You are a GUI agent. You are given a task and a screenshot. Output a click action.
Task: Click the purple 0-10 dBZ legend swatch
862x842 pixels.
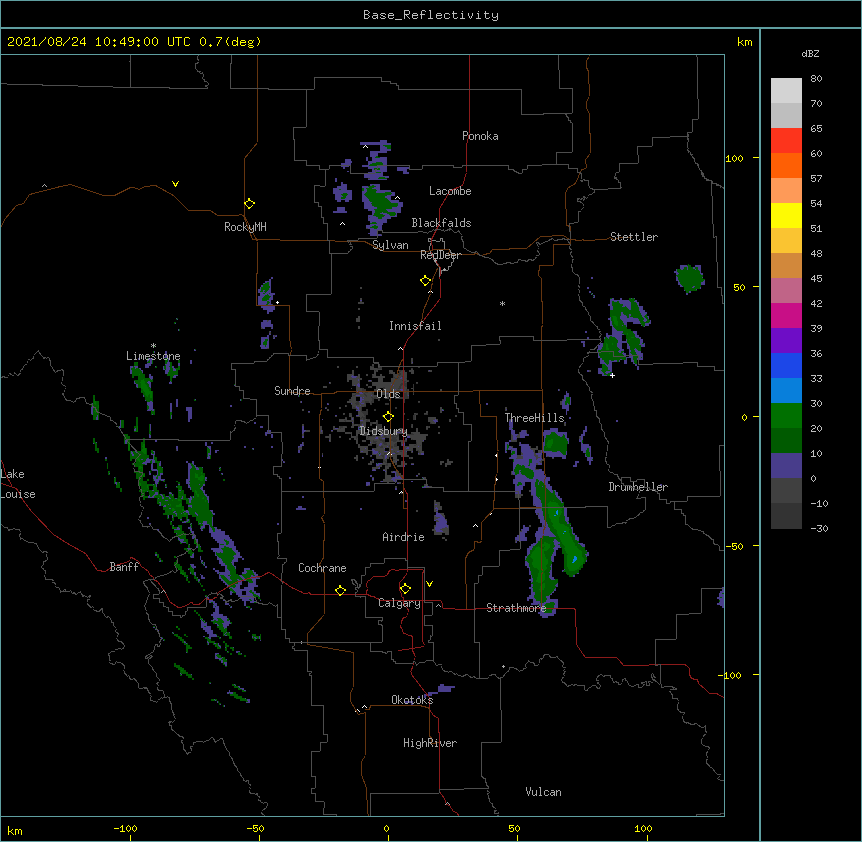[x=786, y=466]
